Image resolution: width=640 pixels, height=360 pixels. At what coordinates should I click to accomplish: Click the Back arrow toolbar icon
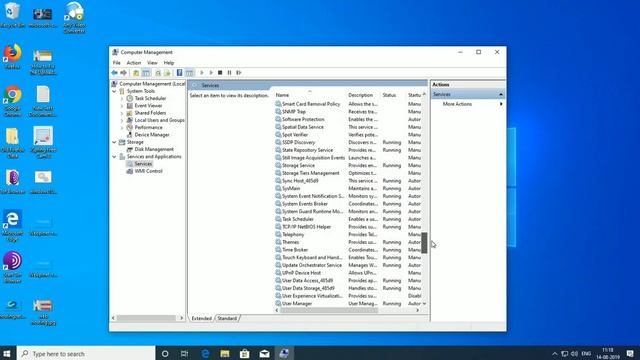(114, 73)
